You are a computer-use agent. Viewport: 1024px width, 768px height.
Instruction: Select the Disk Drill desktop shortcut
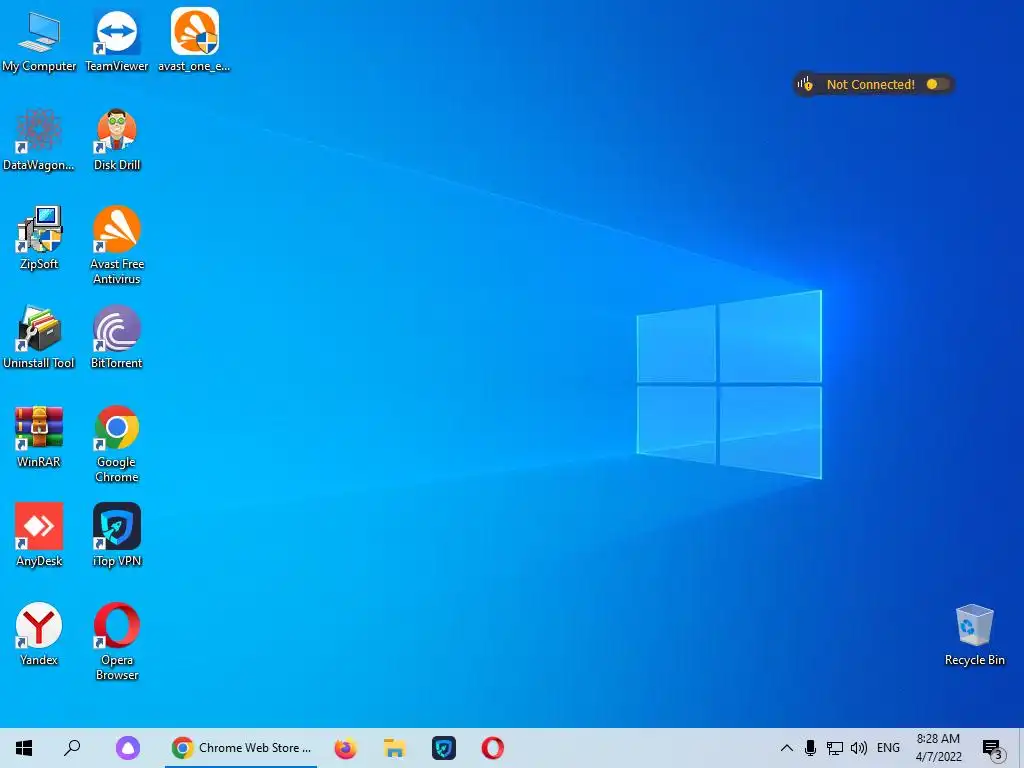click(117, 140)
